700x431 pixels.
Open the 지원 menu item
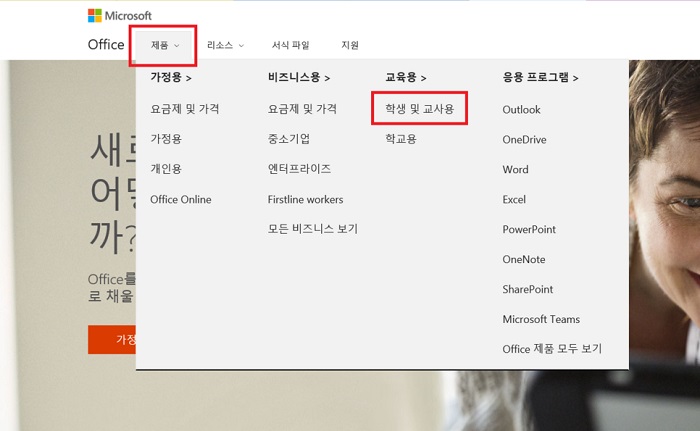pos(350,45)
